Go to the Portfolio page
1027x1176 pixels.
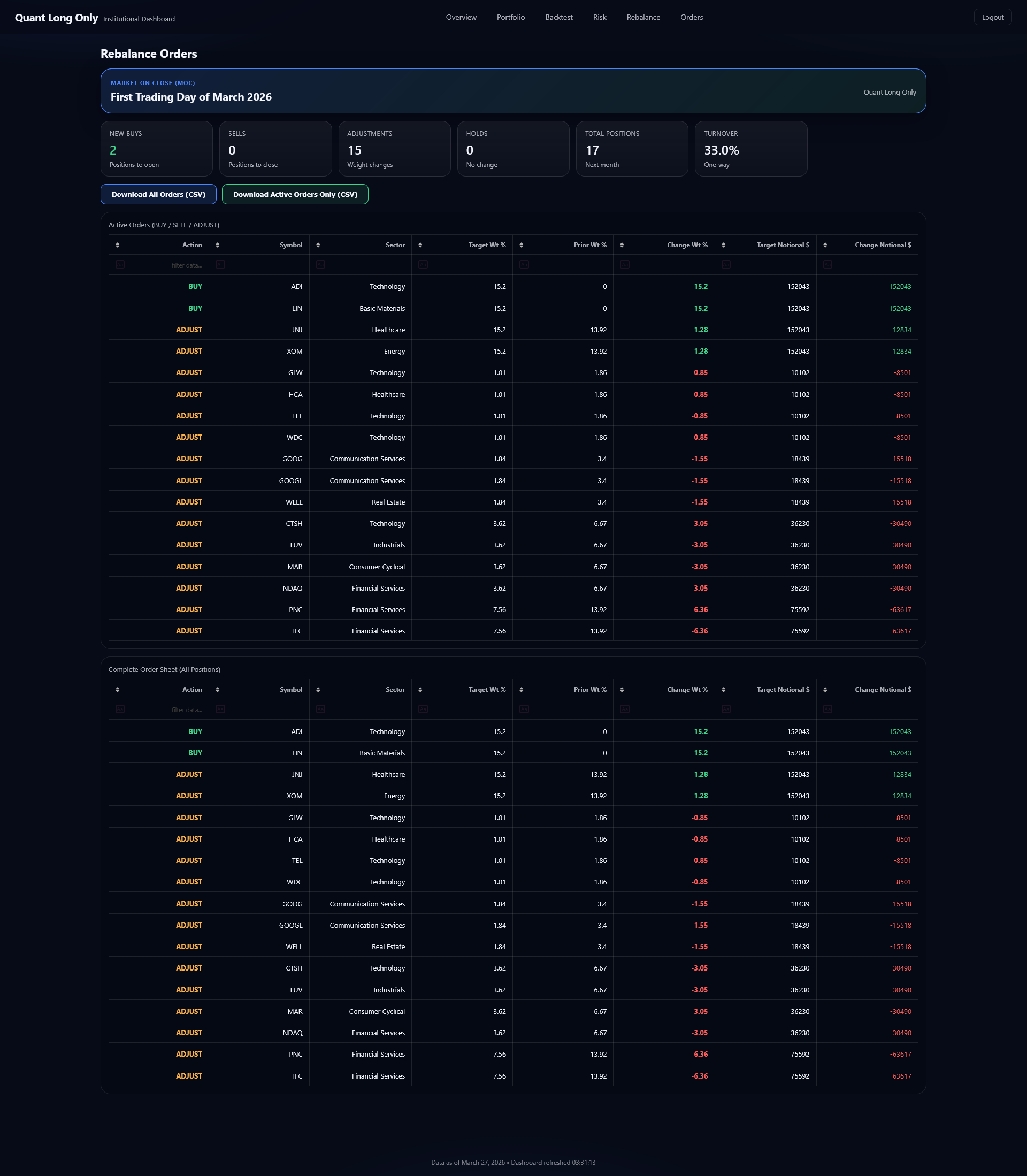(511, 17)
